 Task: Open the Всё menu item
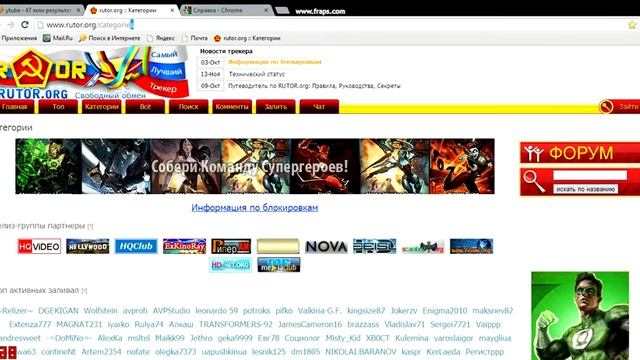point(145,107)
